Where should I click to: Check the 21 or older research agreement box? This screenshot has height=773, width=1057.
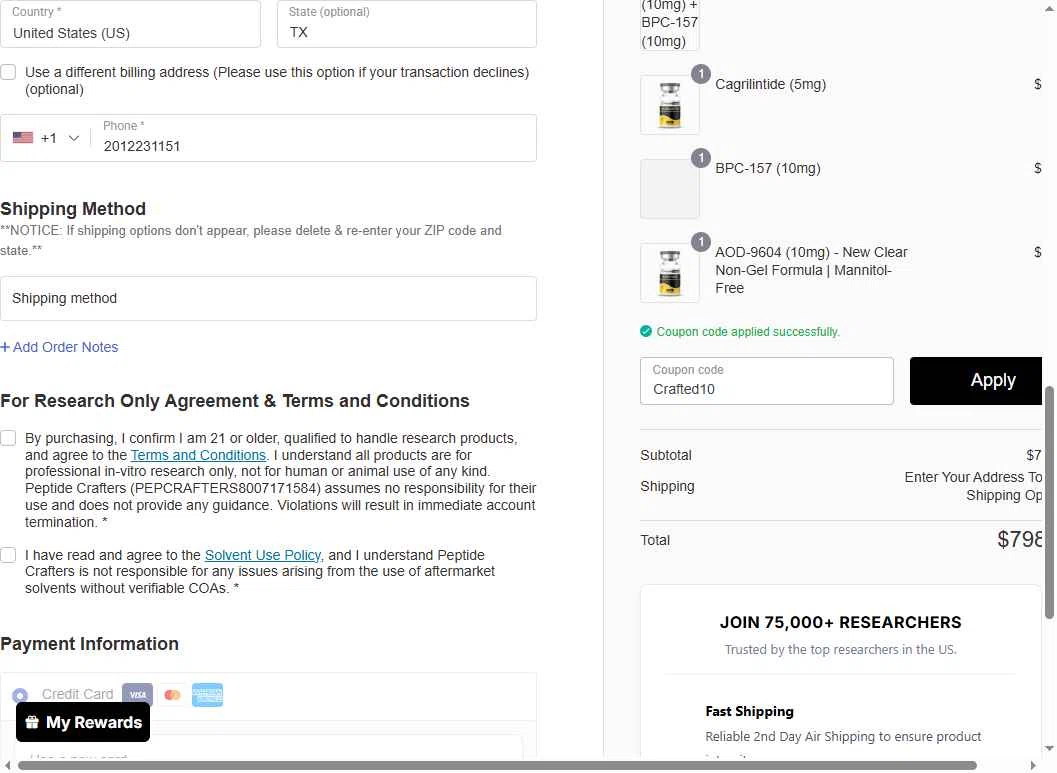(8, 438)
